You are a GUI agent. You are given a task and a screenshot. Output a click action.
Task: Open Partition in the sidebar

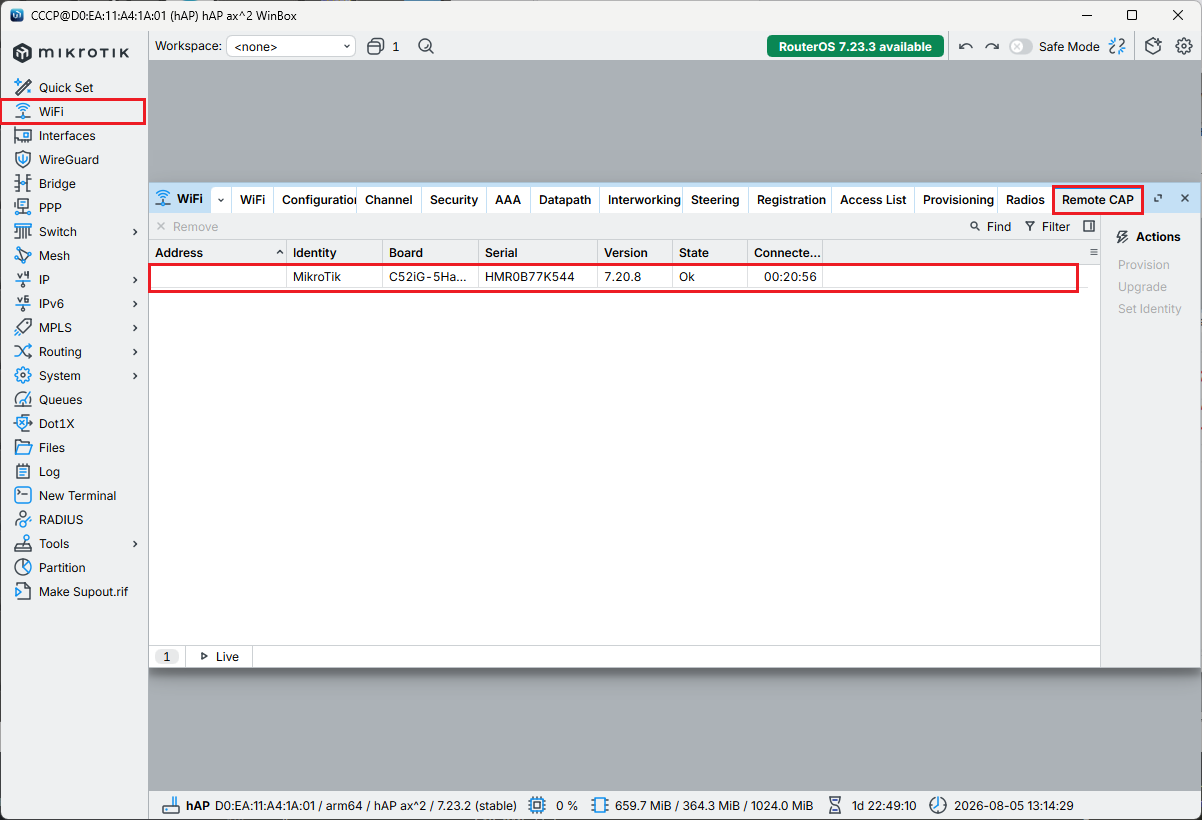click(62, 568)
